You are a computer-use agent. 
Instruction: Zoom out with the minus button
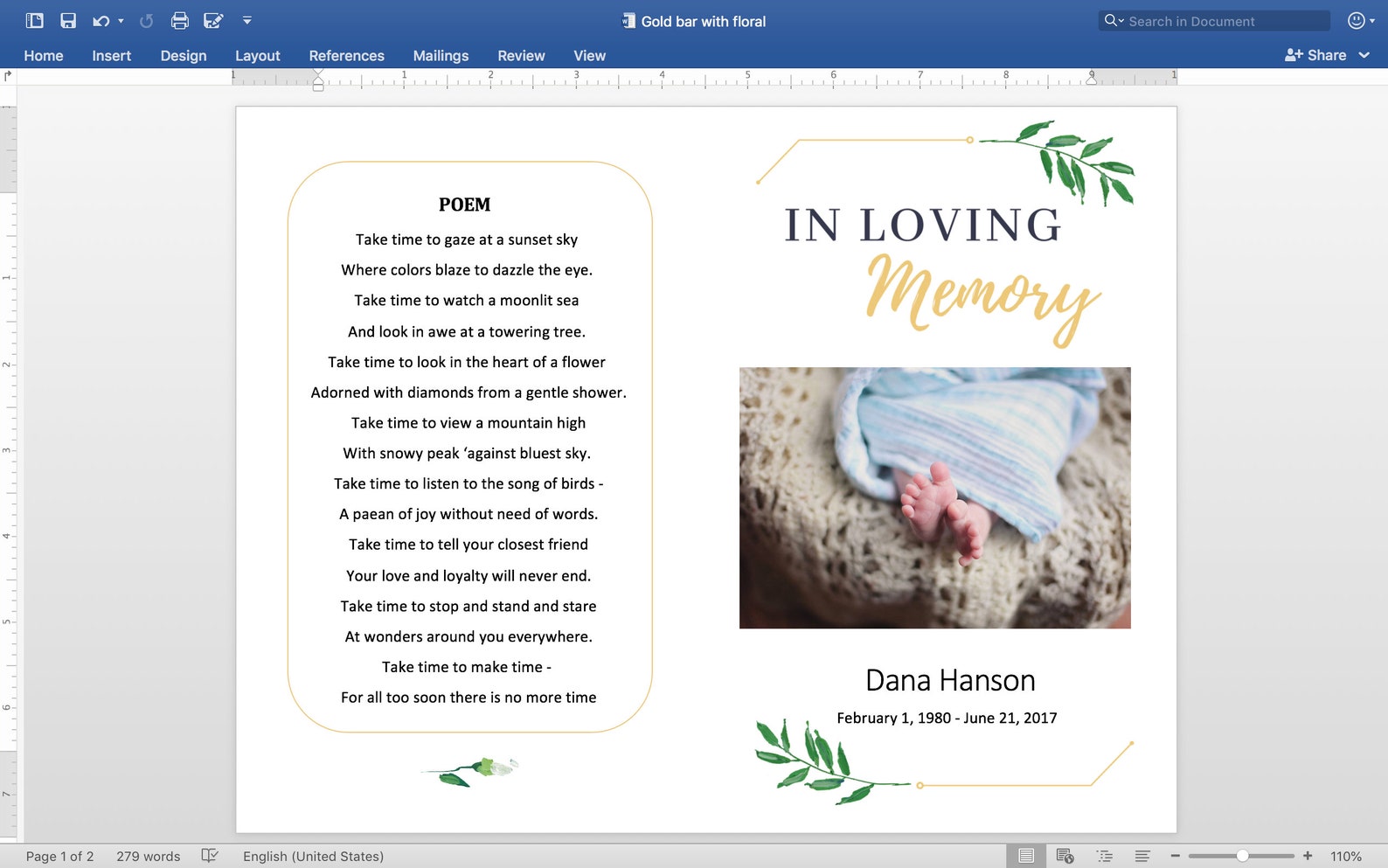pyautogui.click(x=1176, y=856)
